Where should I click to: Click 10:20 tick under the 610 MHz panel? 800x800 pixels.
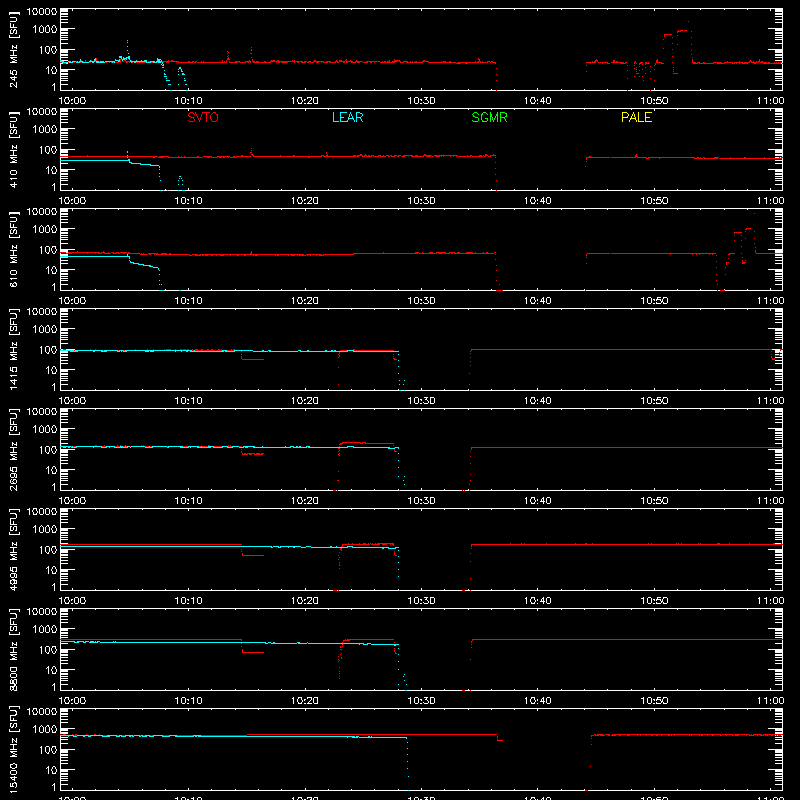click(x=305, y=301)
